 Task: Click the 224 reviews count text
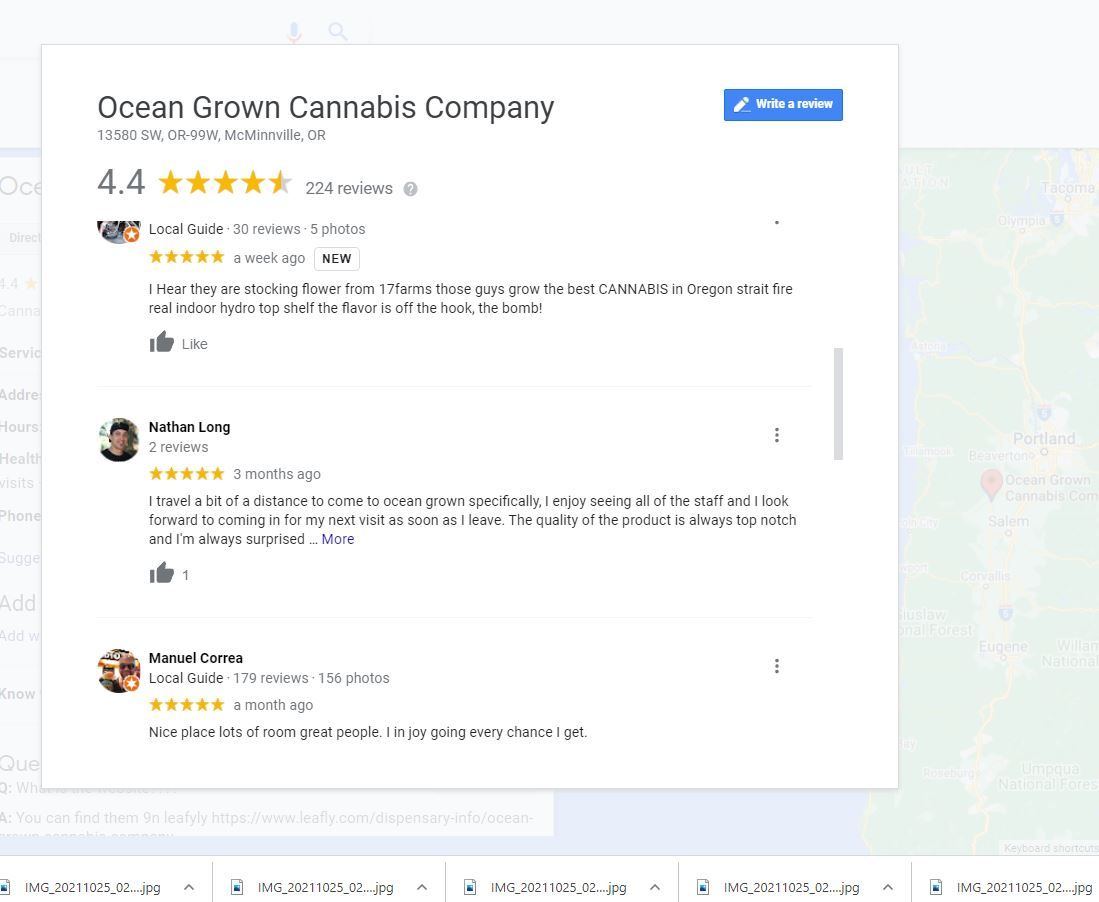pos(349,189)
